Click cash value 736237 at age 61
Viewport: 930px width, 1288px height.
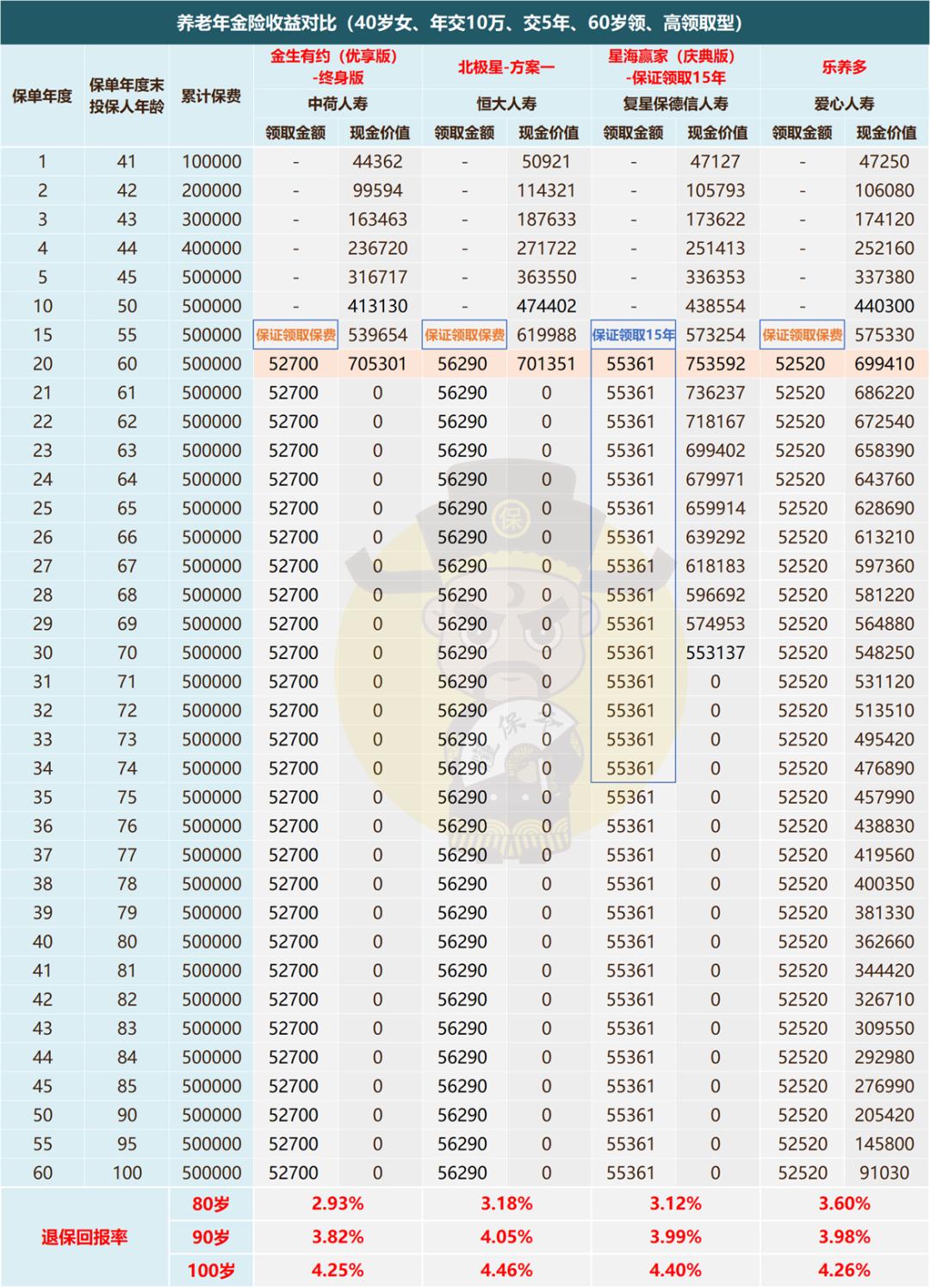click(x=716, y=393)
